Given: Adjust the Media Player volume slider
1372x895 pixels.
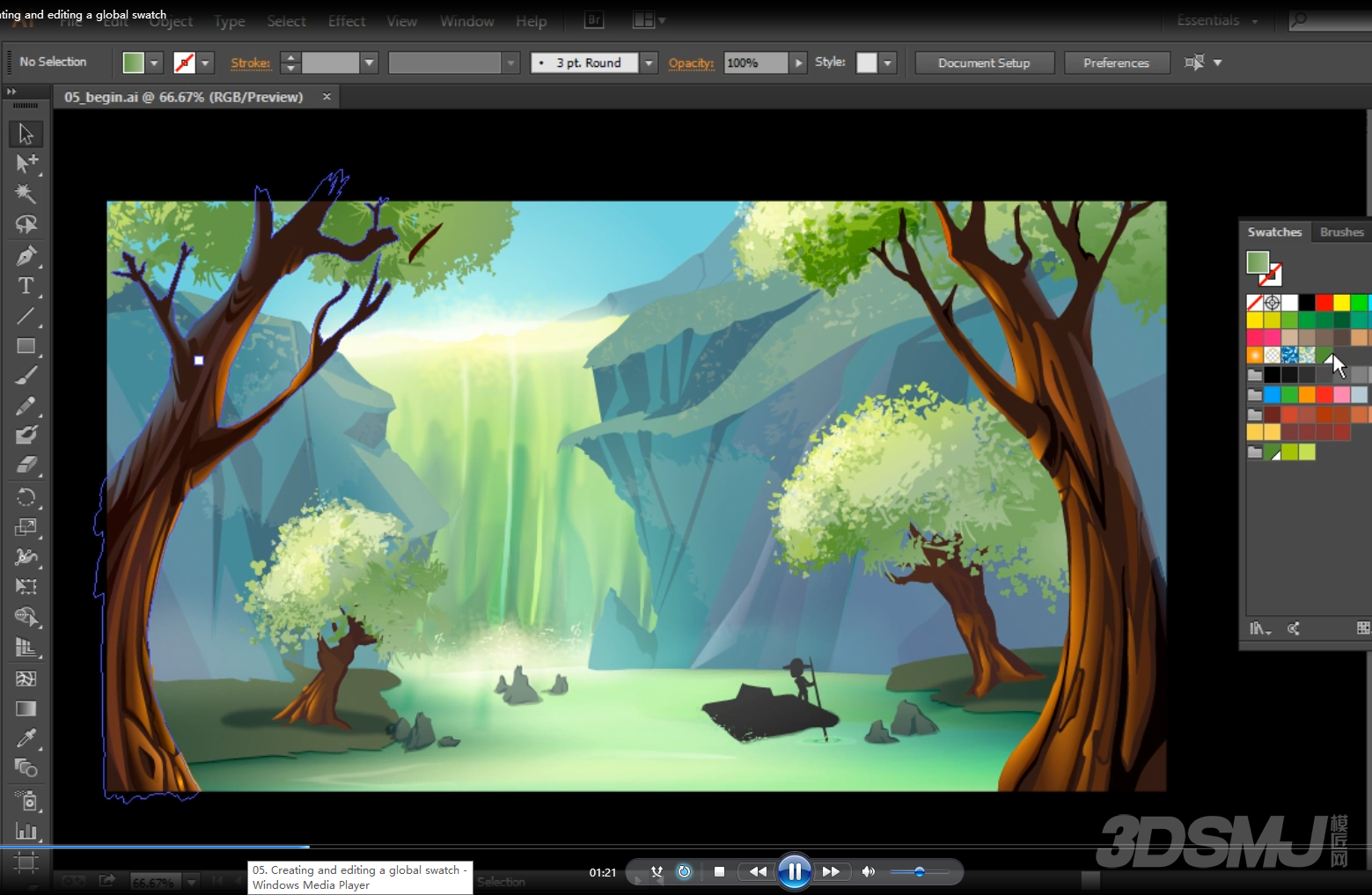Looking at the screenshot, I should coord(919,872).
